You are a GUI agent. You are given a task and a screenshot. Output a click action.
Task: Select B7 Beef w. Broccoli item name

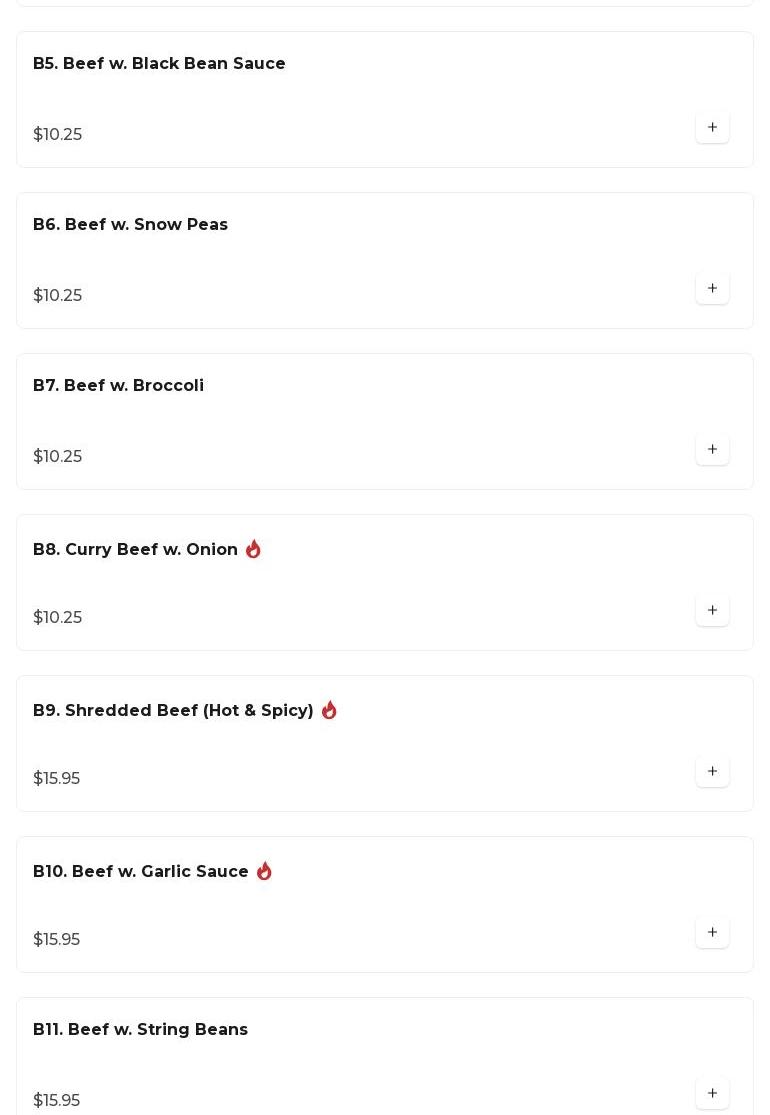click(x=118, y=386)
